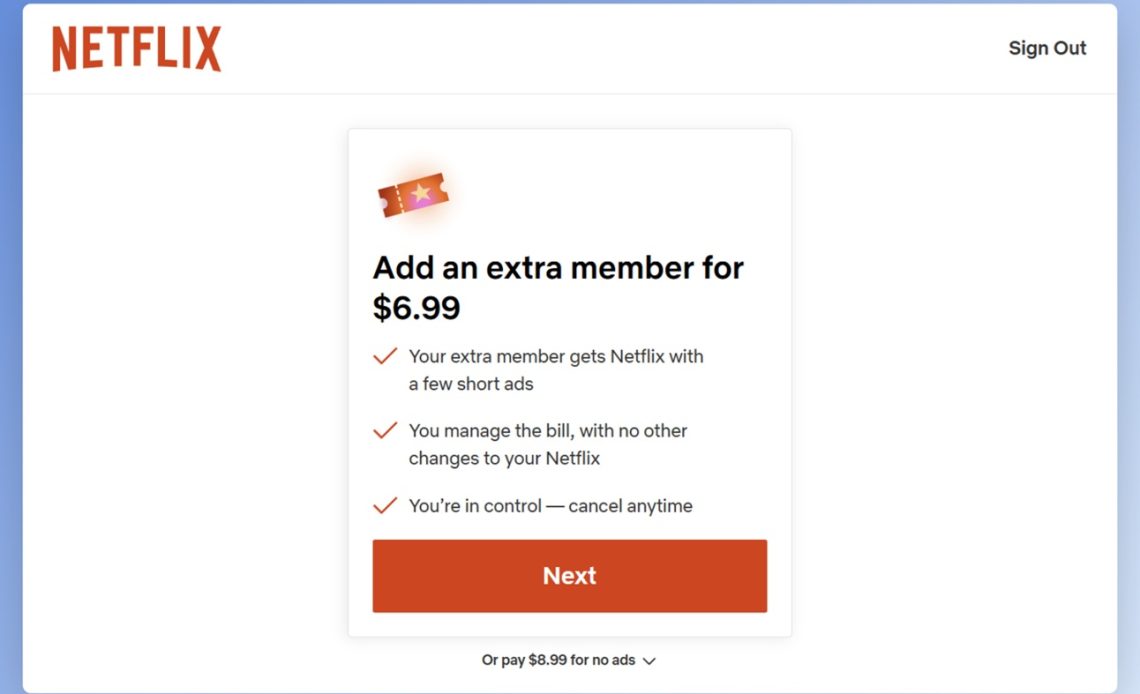Click the 'a few short ads' text
The height and width of the screenshot is (694, 1140).
pyautogui.click(x=471, y=384)
